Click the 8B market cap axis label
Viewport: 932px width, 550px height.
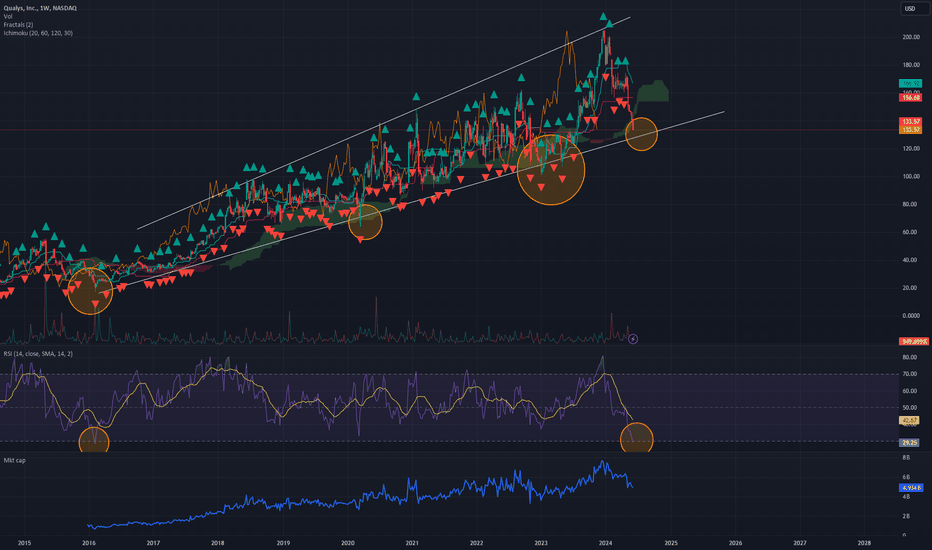906,457
